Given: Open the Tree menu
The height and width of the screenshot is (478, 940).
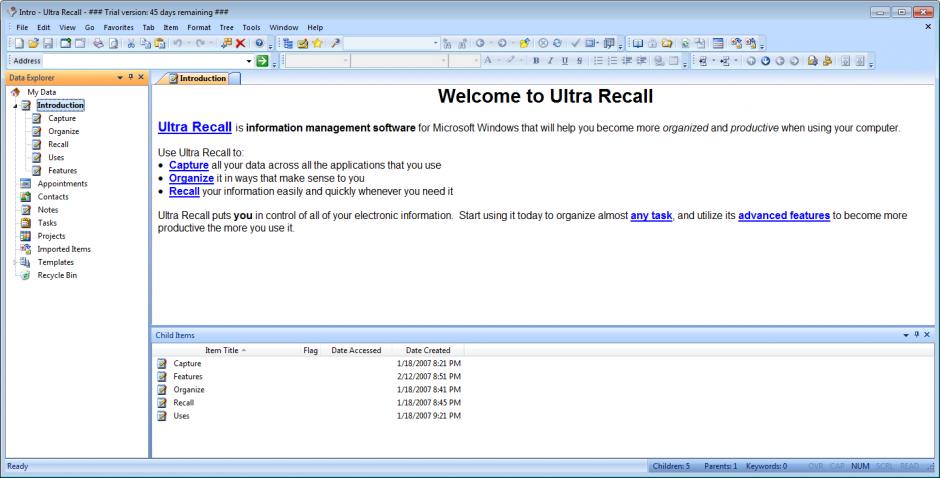Looking at the screenshot, I should click(227, 28).
